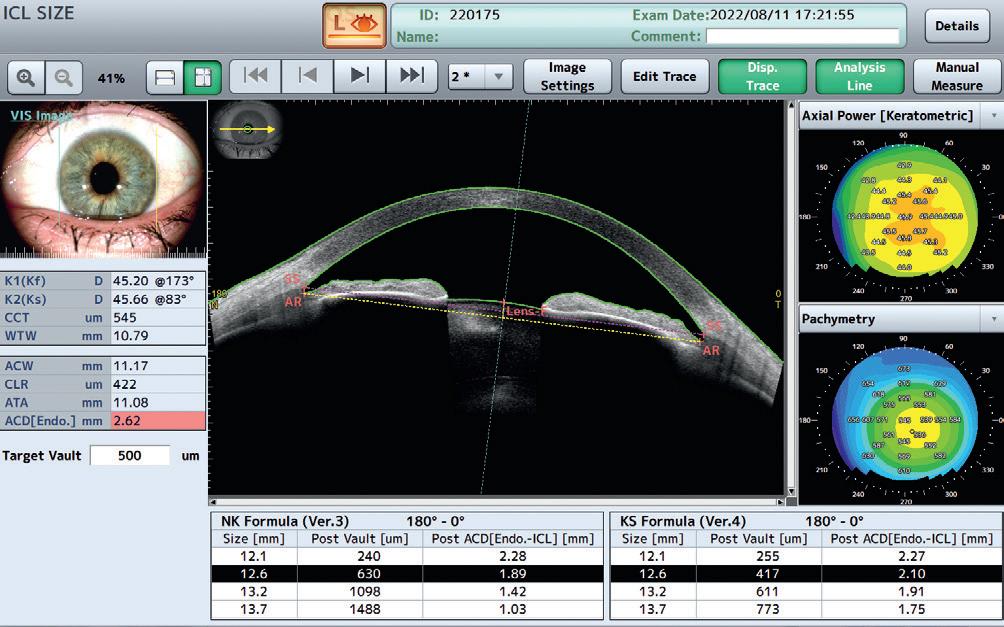The height and width of the screenshot is (627, 1004).
Task: Switch to multi-pane layout view
Action: (202, 78)
